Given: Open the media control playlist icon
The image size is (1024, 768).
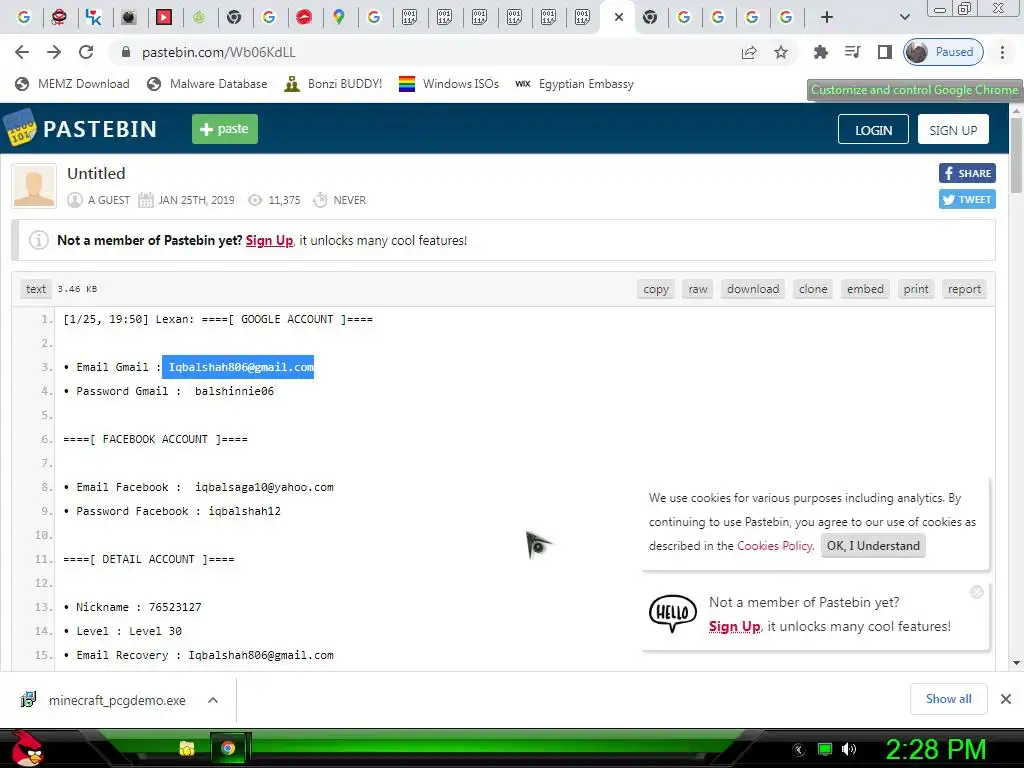Looking at the screenshot, I should (852, 52).
